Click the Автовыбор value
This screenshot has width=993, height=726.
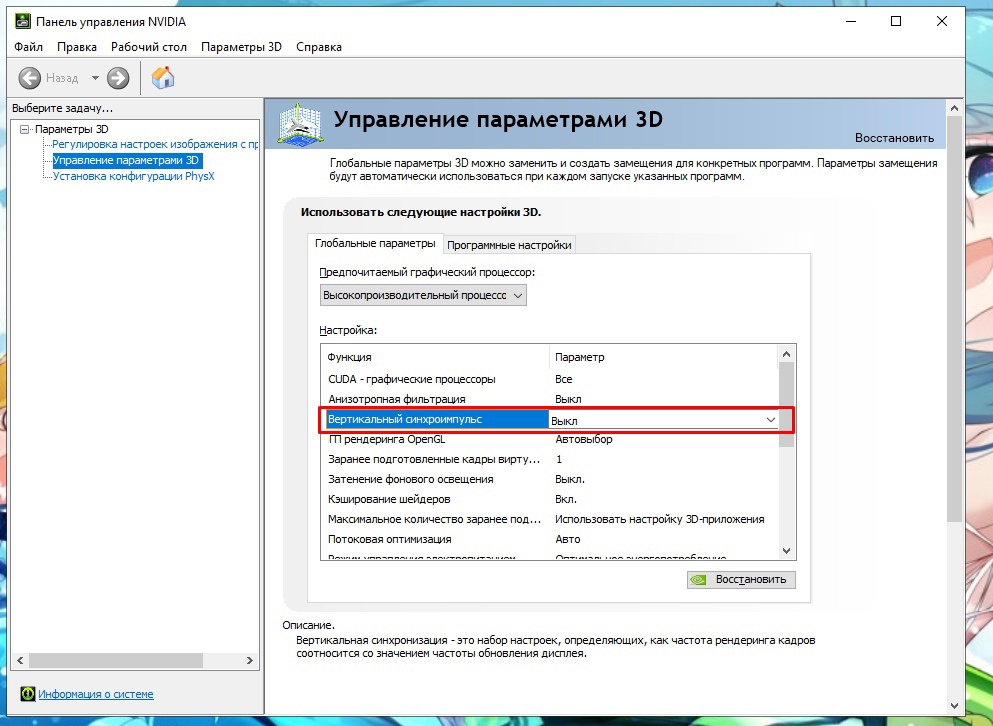coord(584,439)
